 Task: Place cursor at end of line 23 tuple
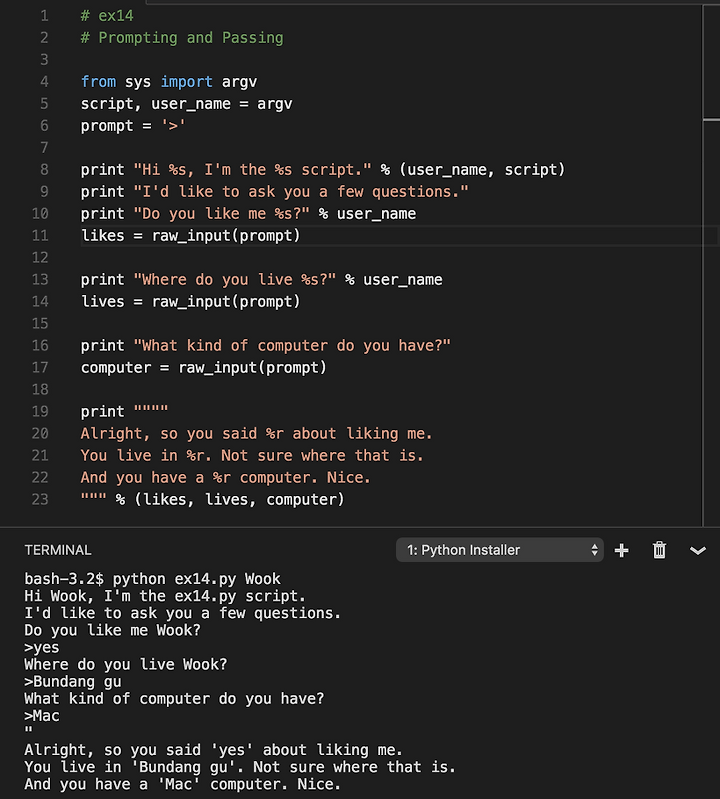point(345,499)
